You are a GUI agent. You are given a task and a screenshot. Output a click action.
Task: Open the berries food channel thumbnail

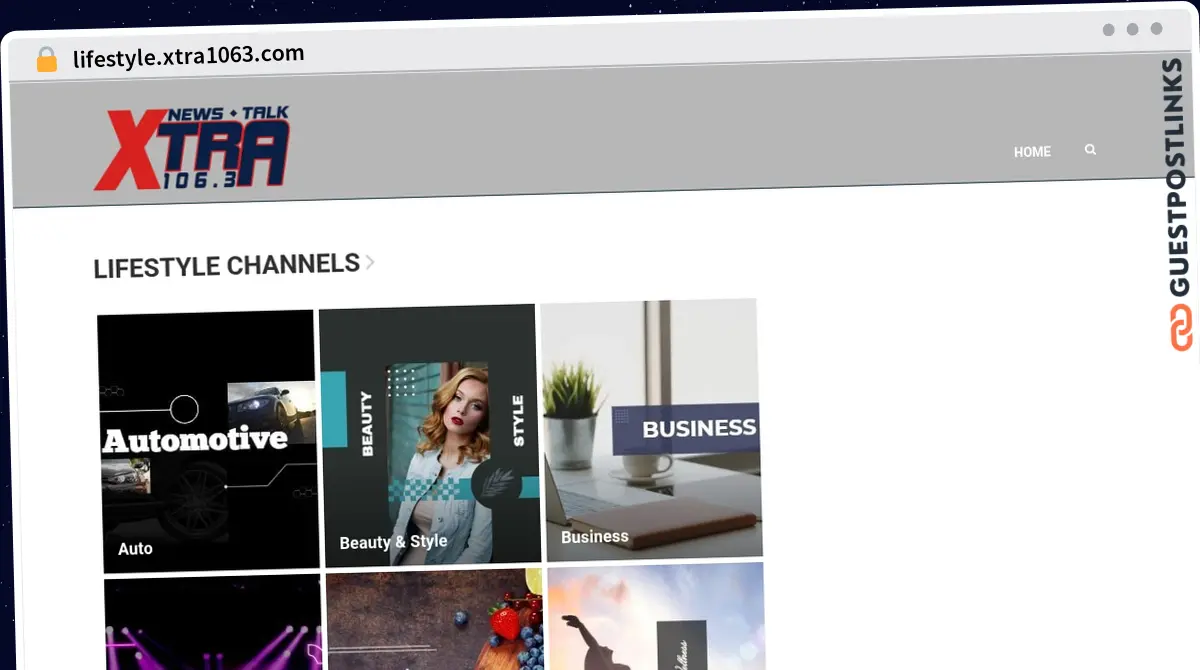coord(435,619)
